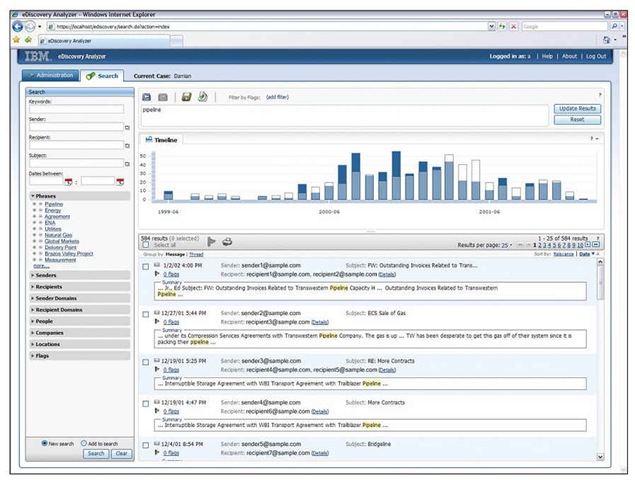
Task: Open the end date calendar picker
Action: (119, 181)
